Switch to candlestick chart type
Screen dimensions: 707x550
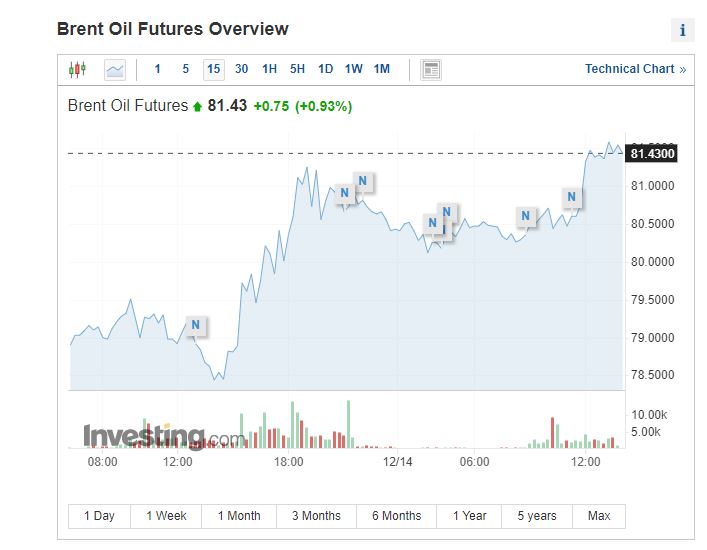(x=77, y=69)
